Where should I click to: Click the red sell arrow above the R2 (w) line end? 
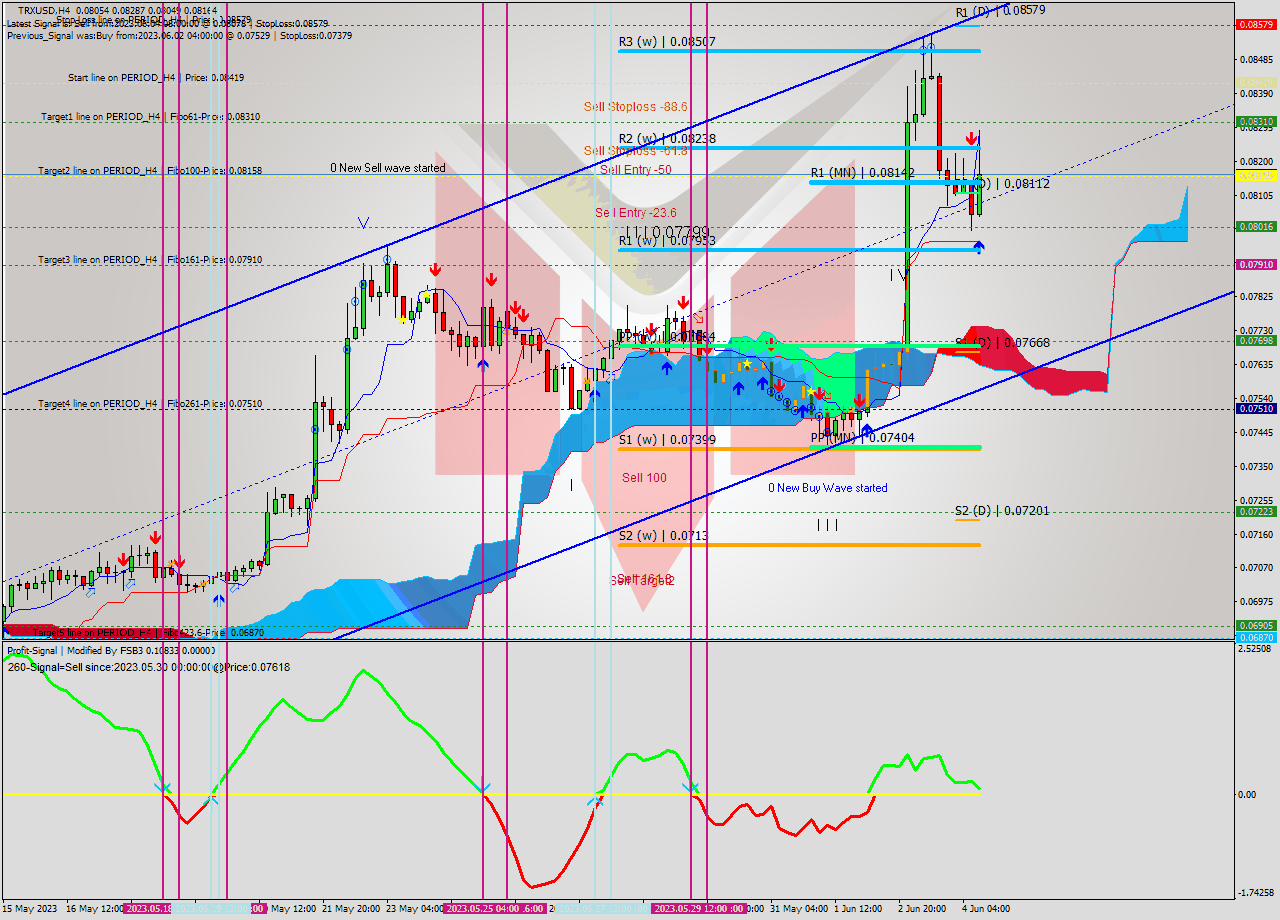pyautogui.click(x=971, y=139)
